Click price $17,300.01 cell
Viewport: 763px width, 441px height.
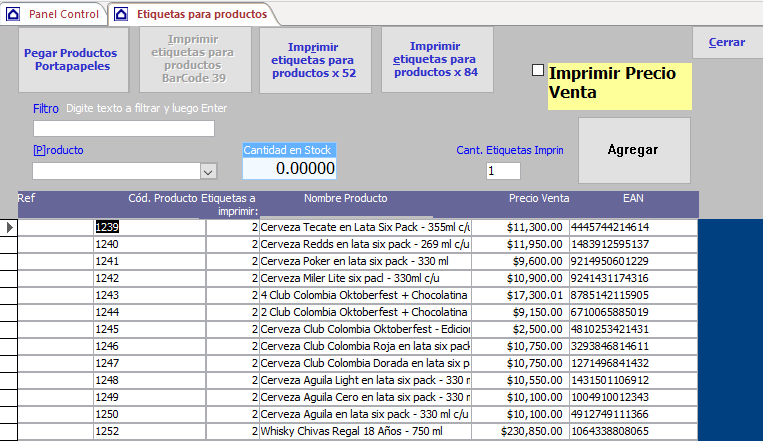[520, 295]
